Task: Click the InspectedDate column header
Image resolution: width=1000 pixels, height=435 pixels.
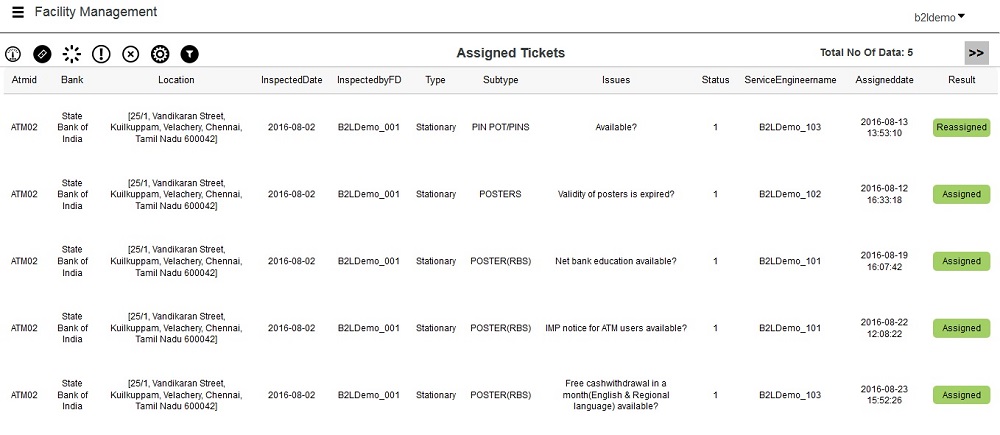Action: (x=291, y=80)
